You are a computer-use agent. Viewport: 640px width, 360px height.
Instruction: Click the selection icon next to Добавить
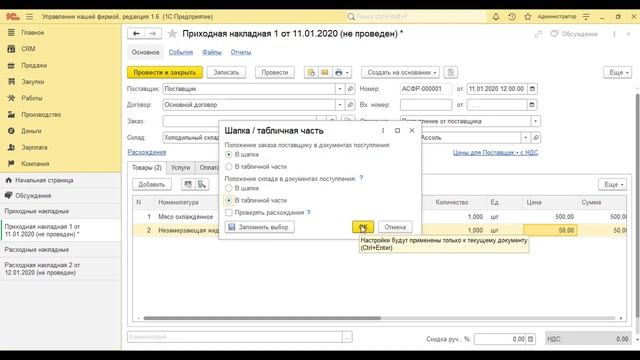point(188,184)
